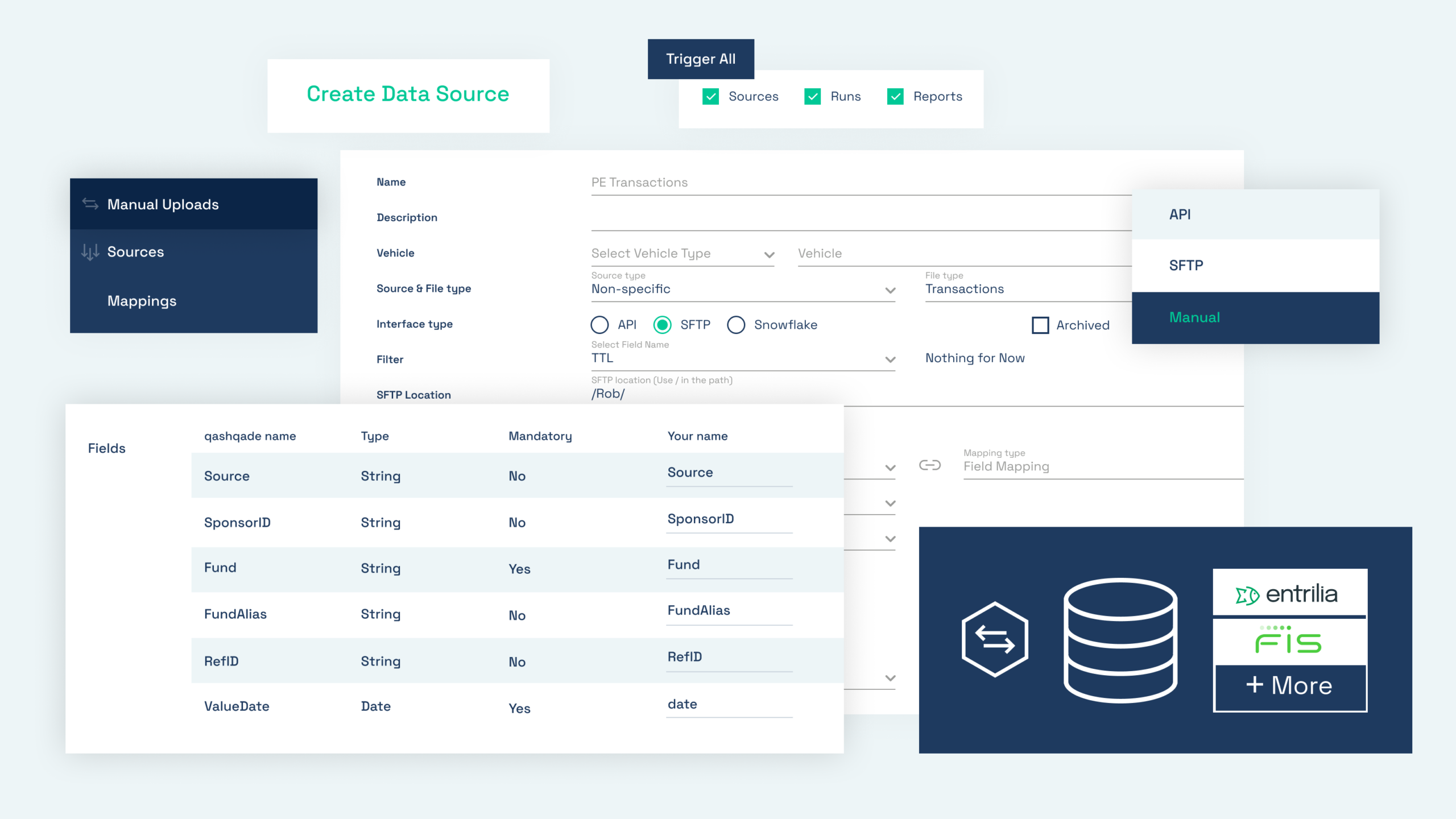
Task: Edit Your name field for SponsorID row
Action: click(x=729, y=520)
